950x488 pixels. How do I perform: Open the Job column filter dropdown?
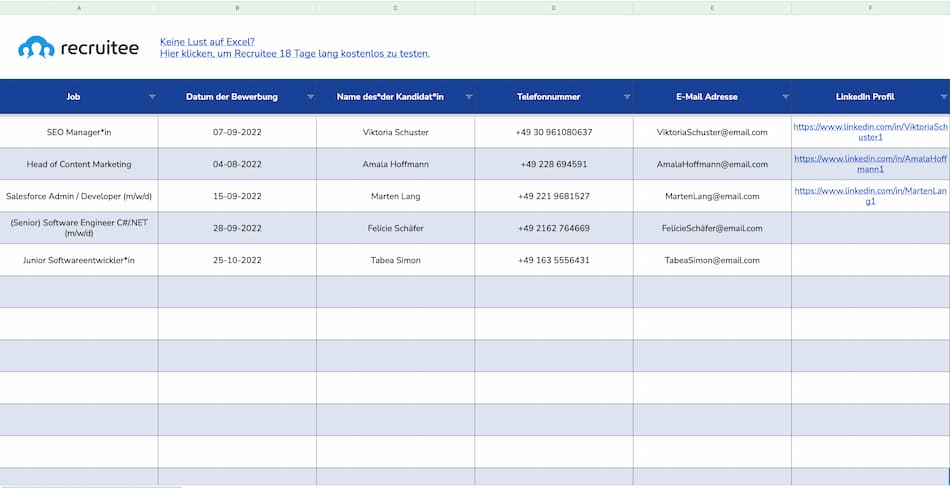pos(152,97)
